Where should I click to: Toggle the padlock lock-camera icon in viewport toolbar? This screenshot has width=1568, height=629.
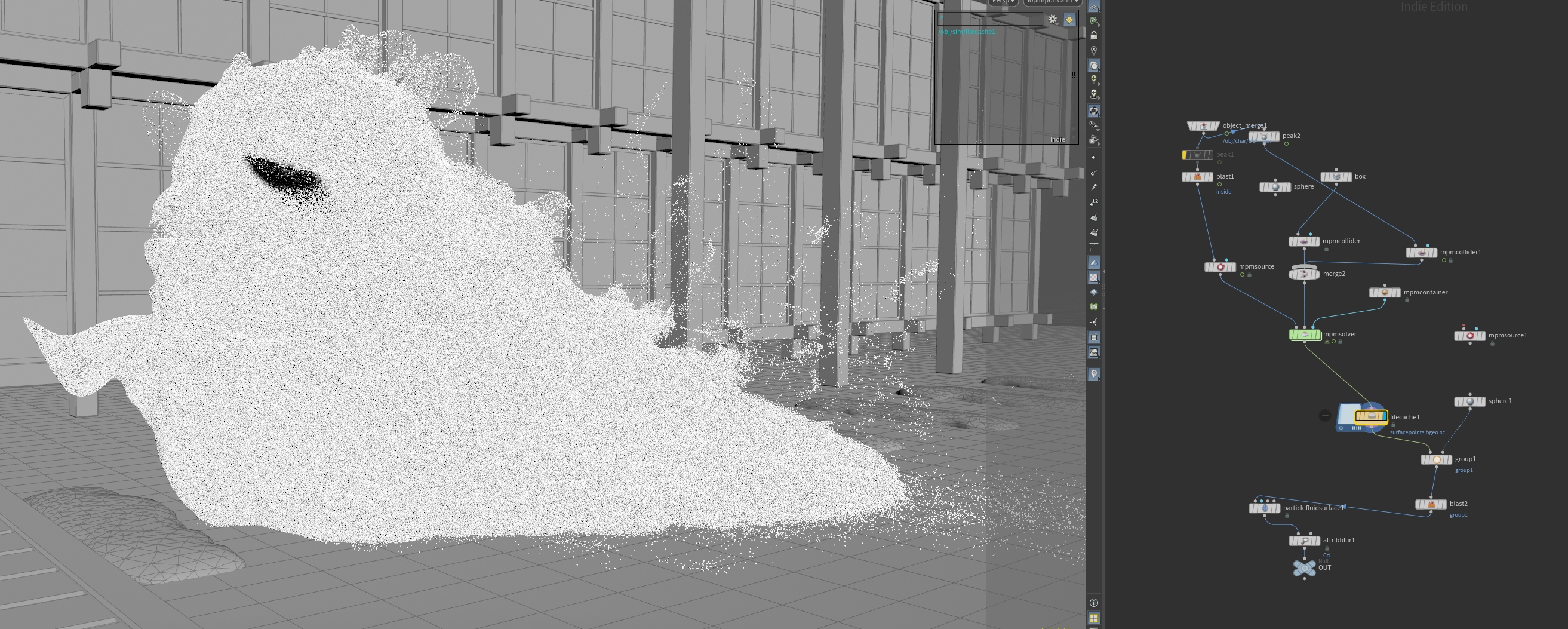tap(1094, 35)
